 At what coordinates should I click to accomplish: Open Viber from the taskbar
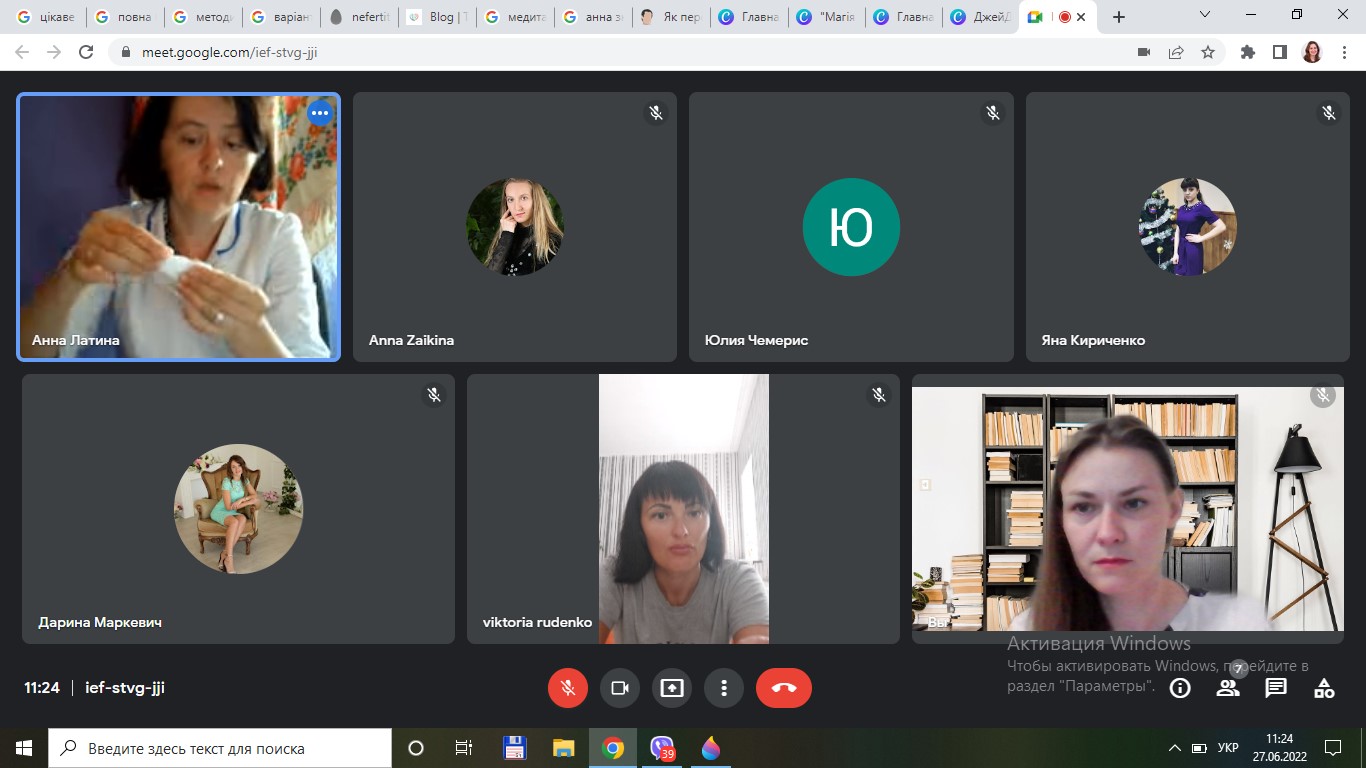[663, 748]
